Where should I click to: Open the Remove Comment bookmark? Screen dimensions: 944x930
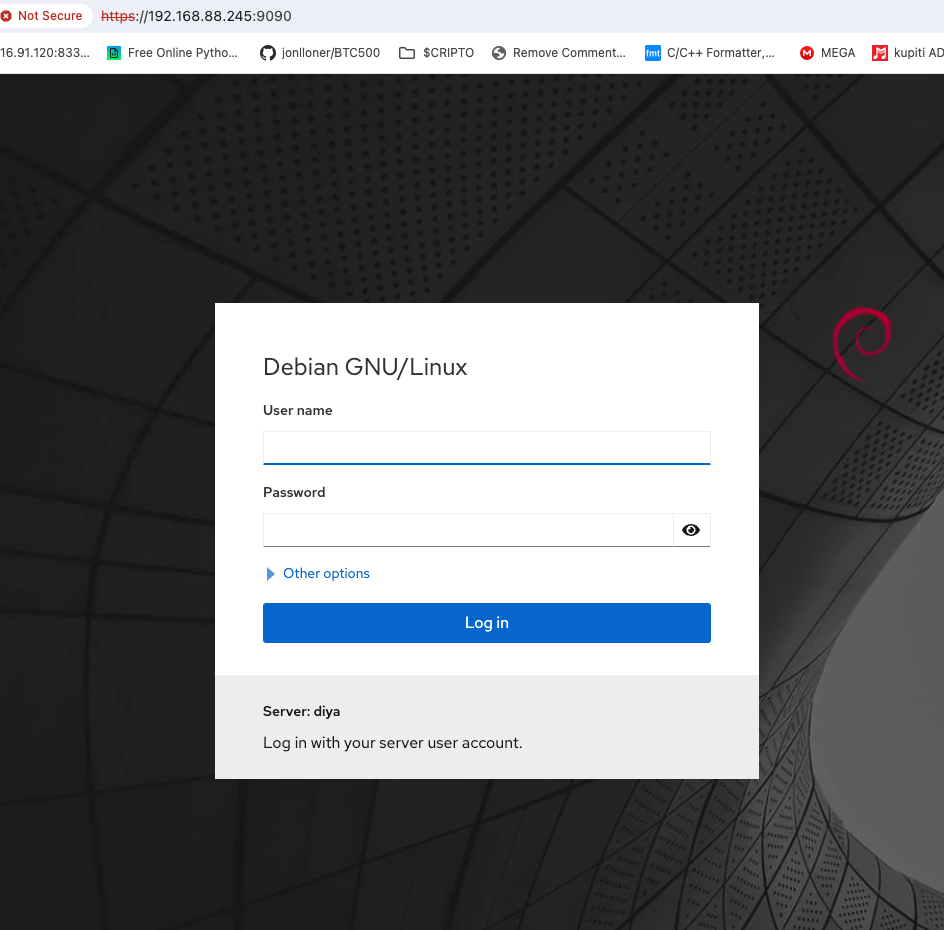[559, 53]
